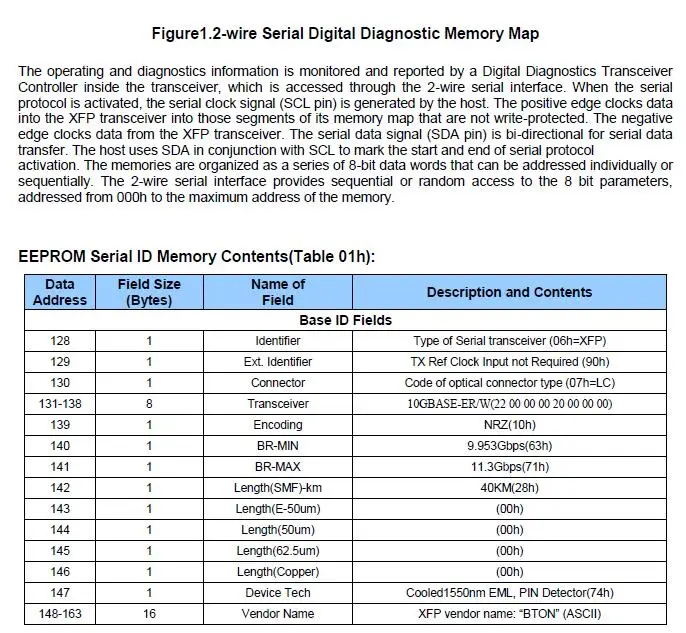Click the 'Data Address' column header
Viewport: 686px width, 633px height.
[60, 292]
